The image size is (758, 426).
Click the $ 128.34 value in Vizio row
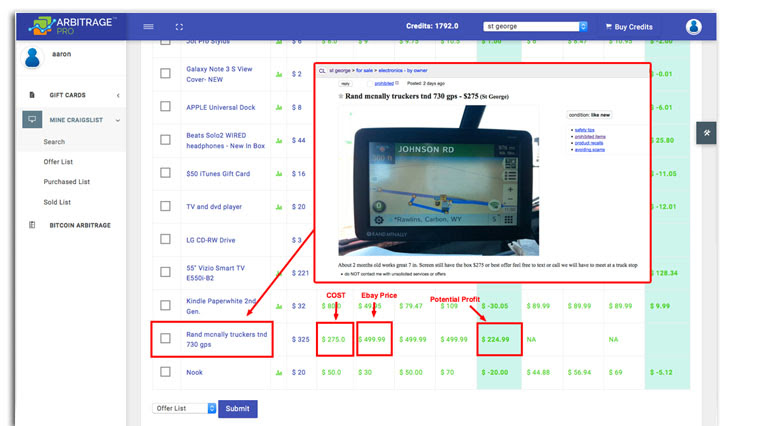coord(664,273)
